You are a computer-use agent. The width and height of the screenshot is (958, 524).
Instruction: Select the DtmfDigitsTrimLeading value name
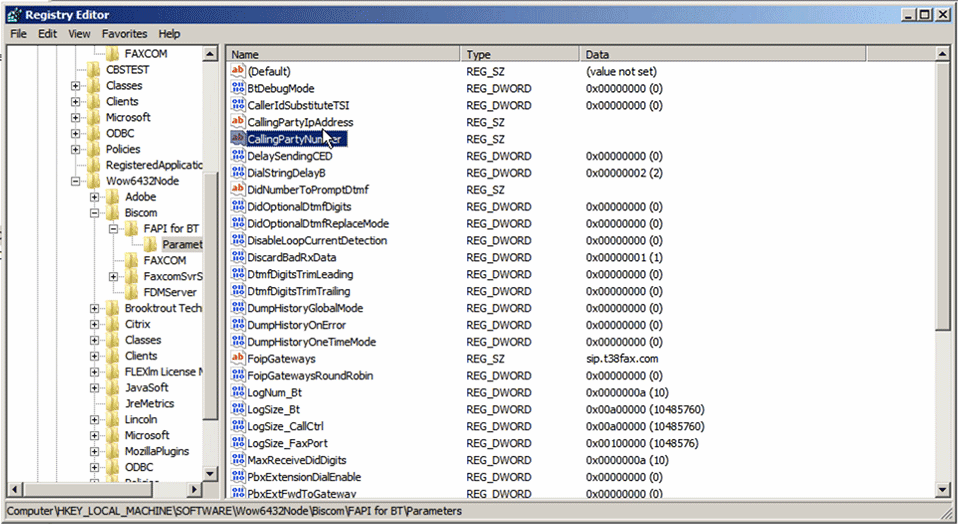point(300,274)
